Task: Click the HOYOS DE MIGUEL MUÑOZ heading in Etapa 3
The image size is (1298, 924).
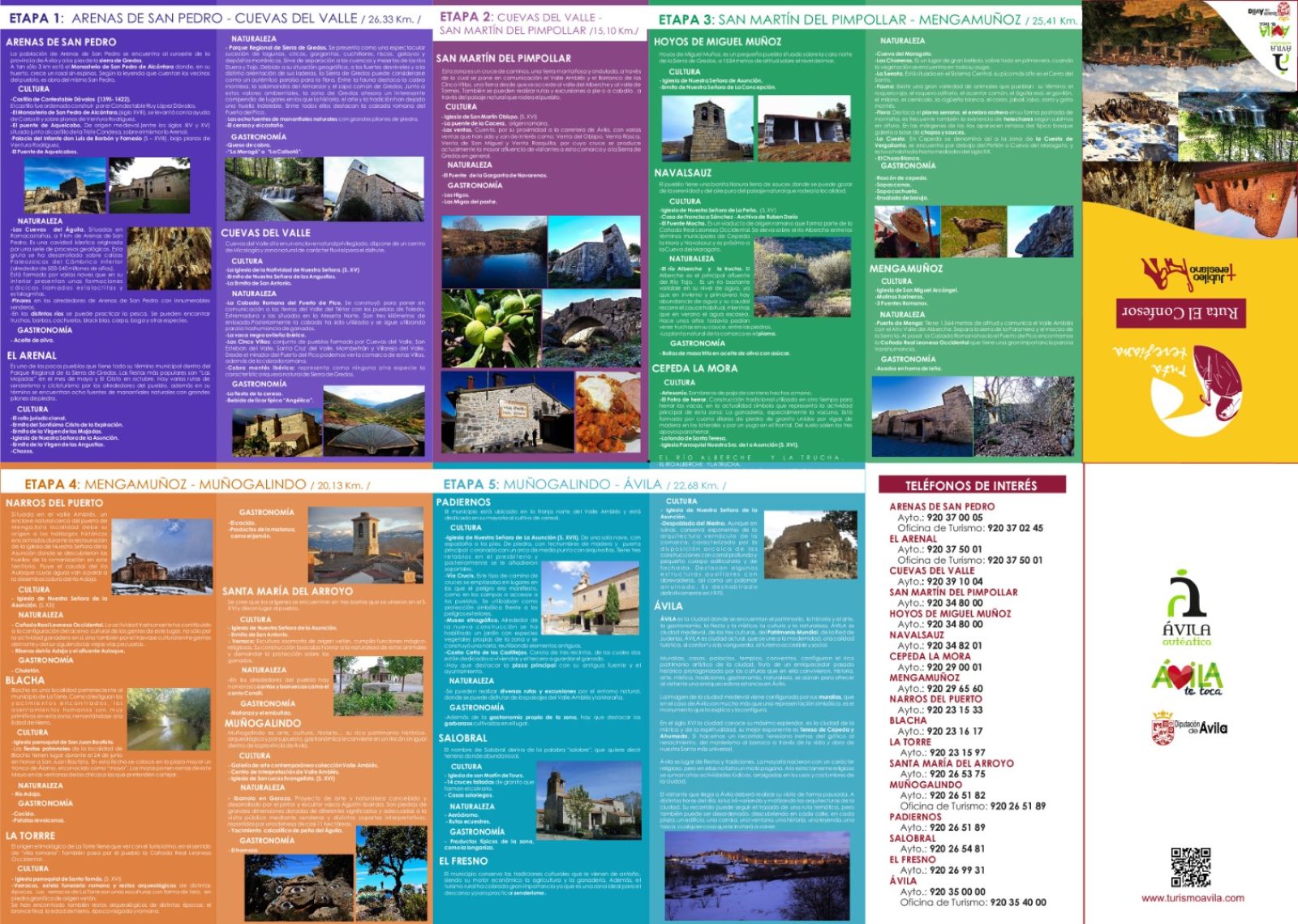Action: [717, 41]
